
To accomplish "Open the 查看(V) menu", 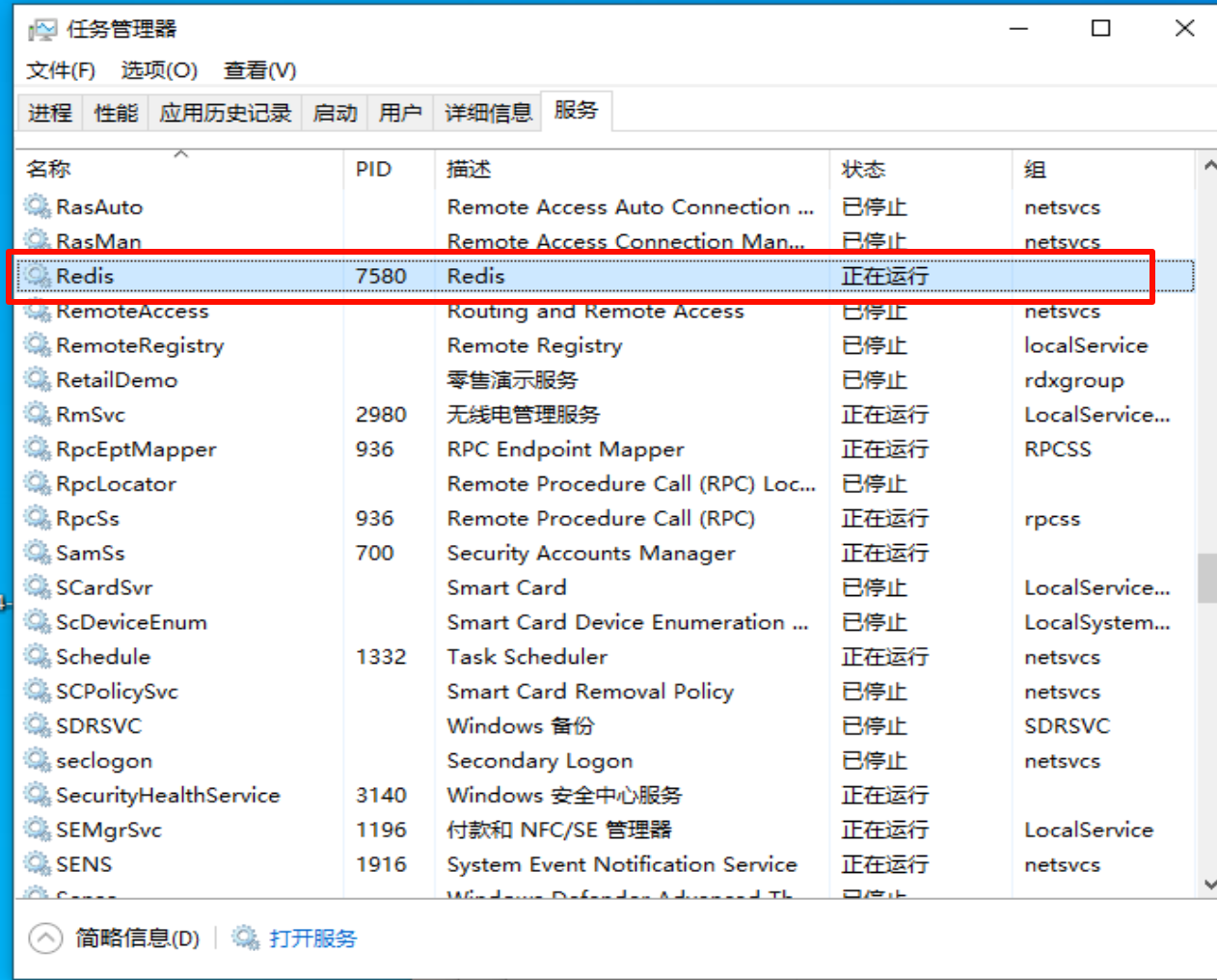I will [x=260, y=70].
